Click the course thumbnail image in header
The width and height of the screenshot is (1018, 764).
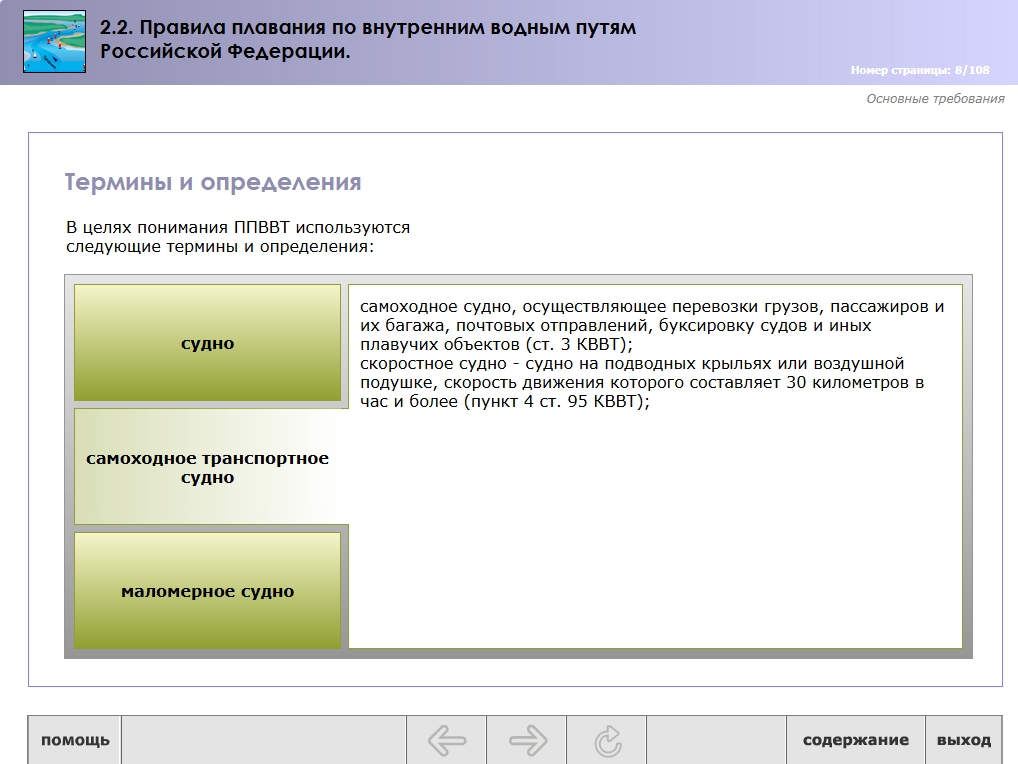pos(54,42)
